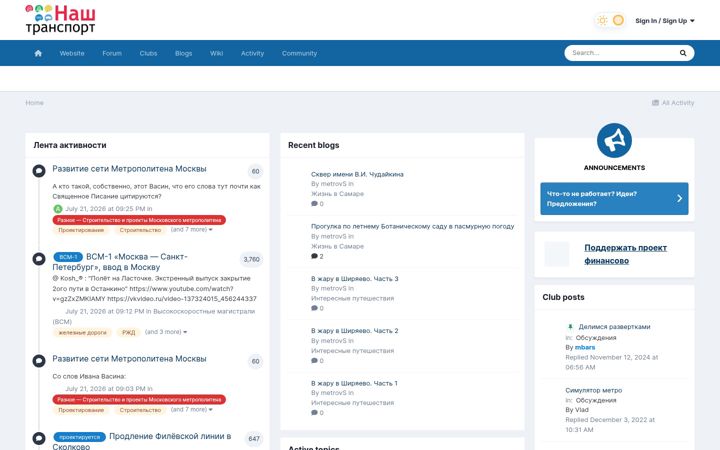Image resolution: width=720 pixels, height=450 pixels.
Task: Expand '(and 3 more)' tags under ВСМ-1 topic
Action: [x=166, y=332]
